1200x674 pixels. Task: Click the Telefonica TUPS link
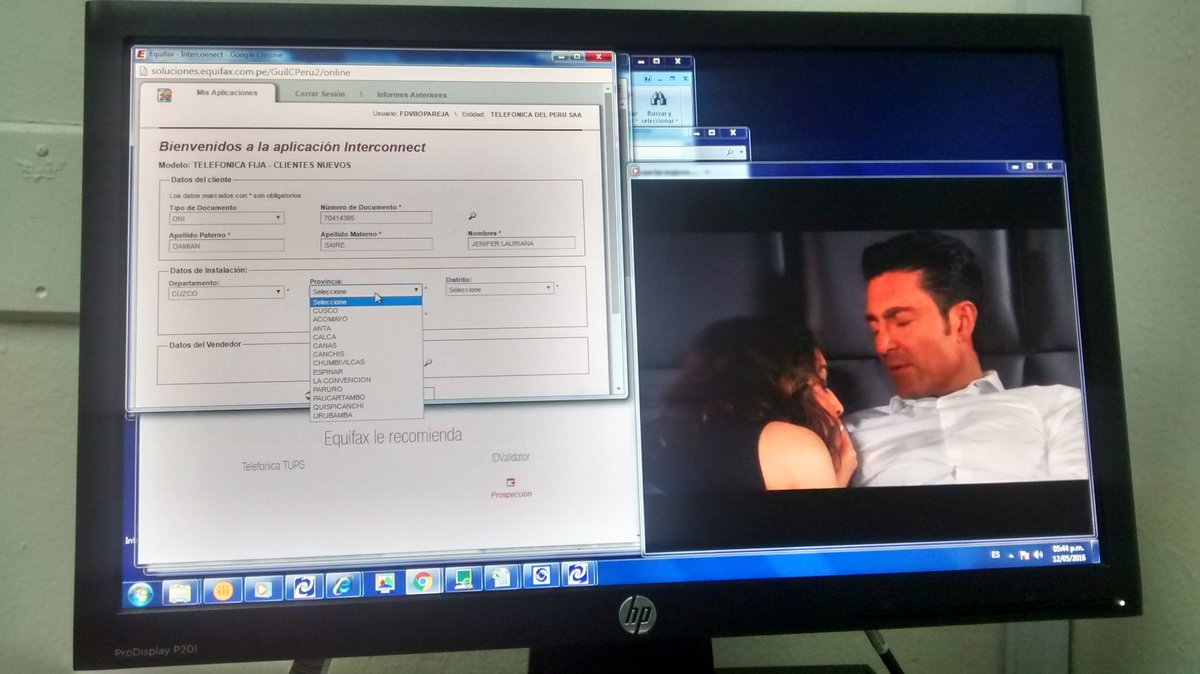tap(273, 466)
